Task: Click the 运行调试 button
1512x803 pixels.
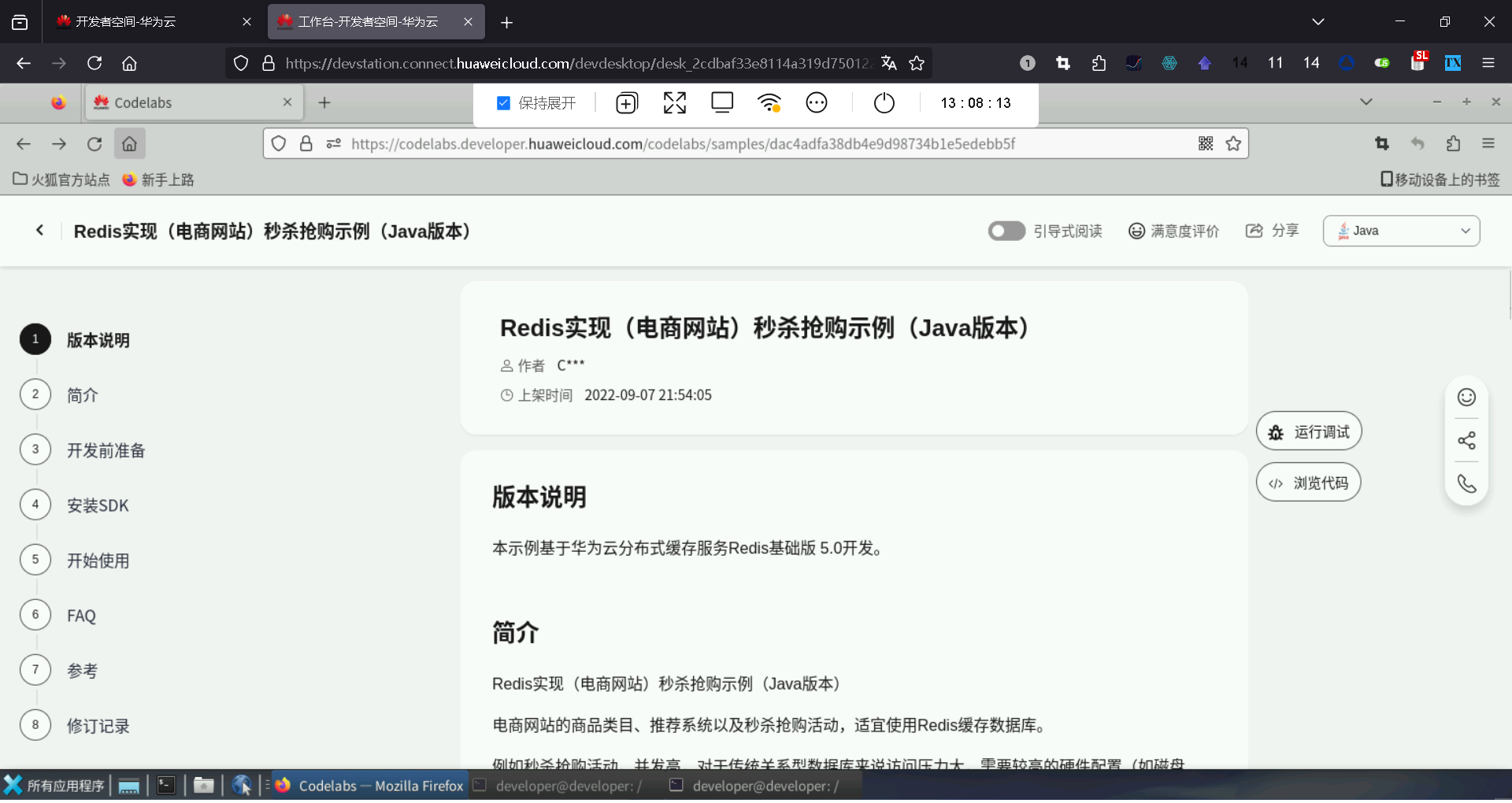Action: [1308, 431]
